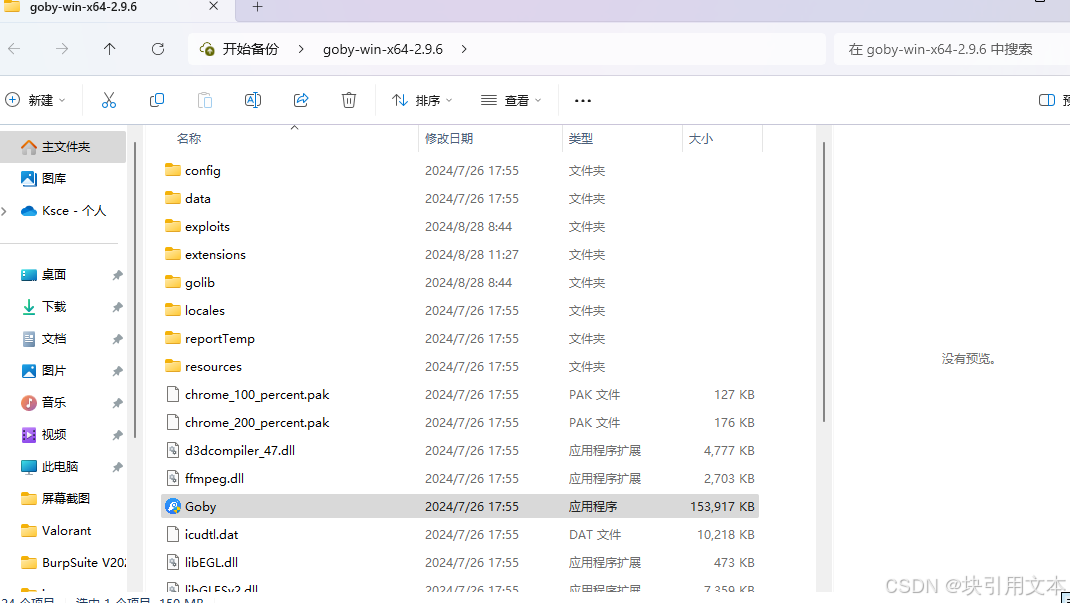1070x603 pixels.
Task: Open a new tab with plus button
Action: pos(257,7)
